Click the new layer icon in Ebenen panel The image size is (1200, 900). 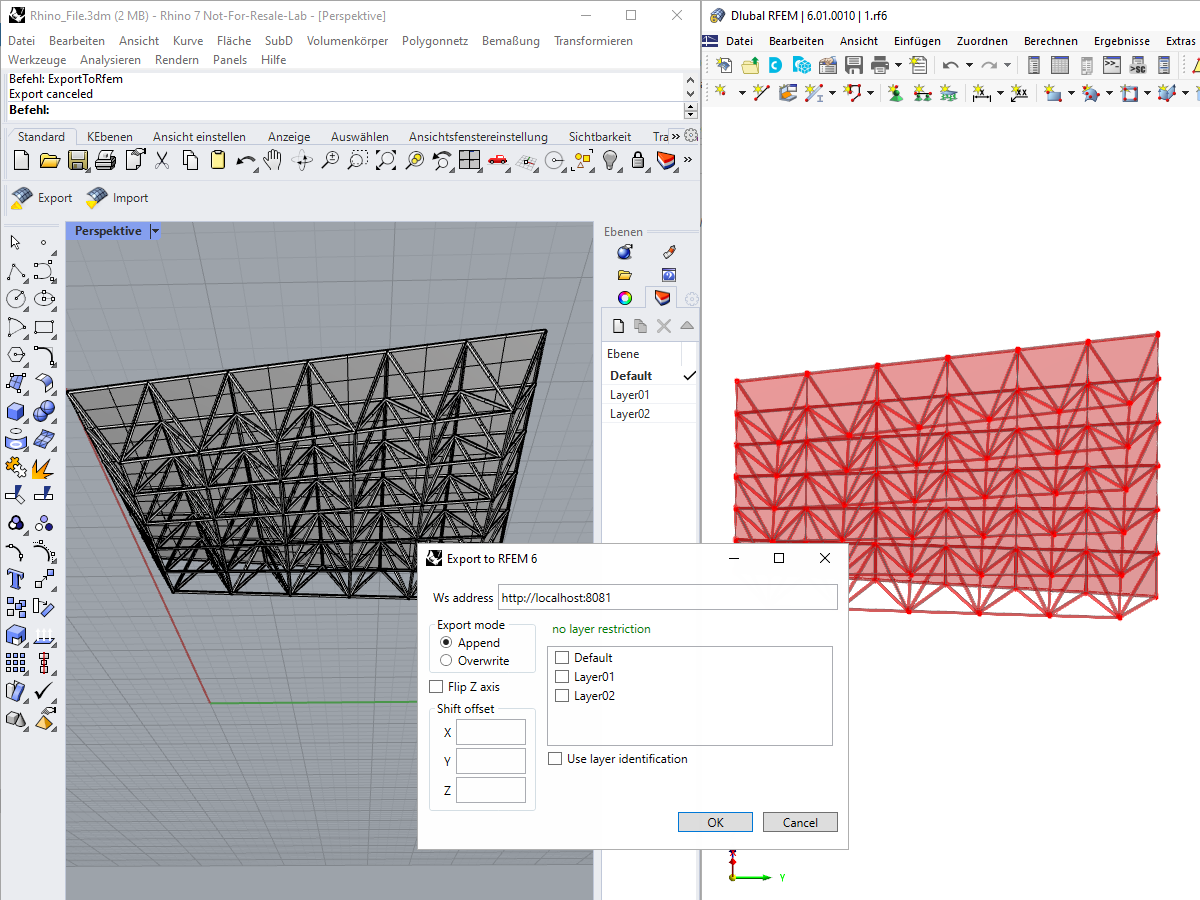(x=618, y=325)
